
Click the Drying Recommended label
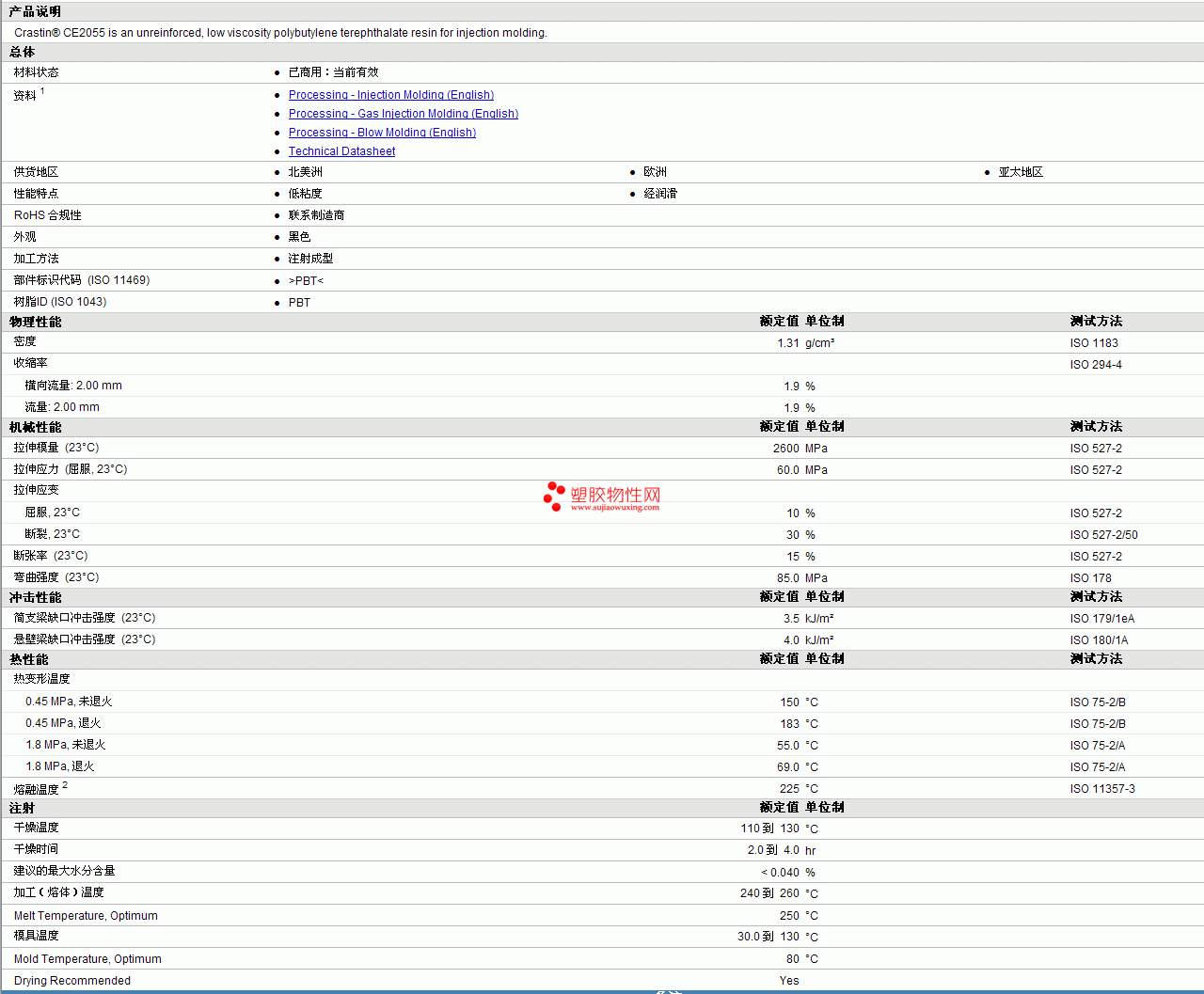coord(72,981)
